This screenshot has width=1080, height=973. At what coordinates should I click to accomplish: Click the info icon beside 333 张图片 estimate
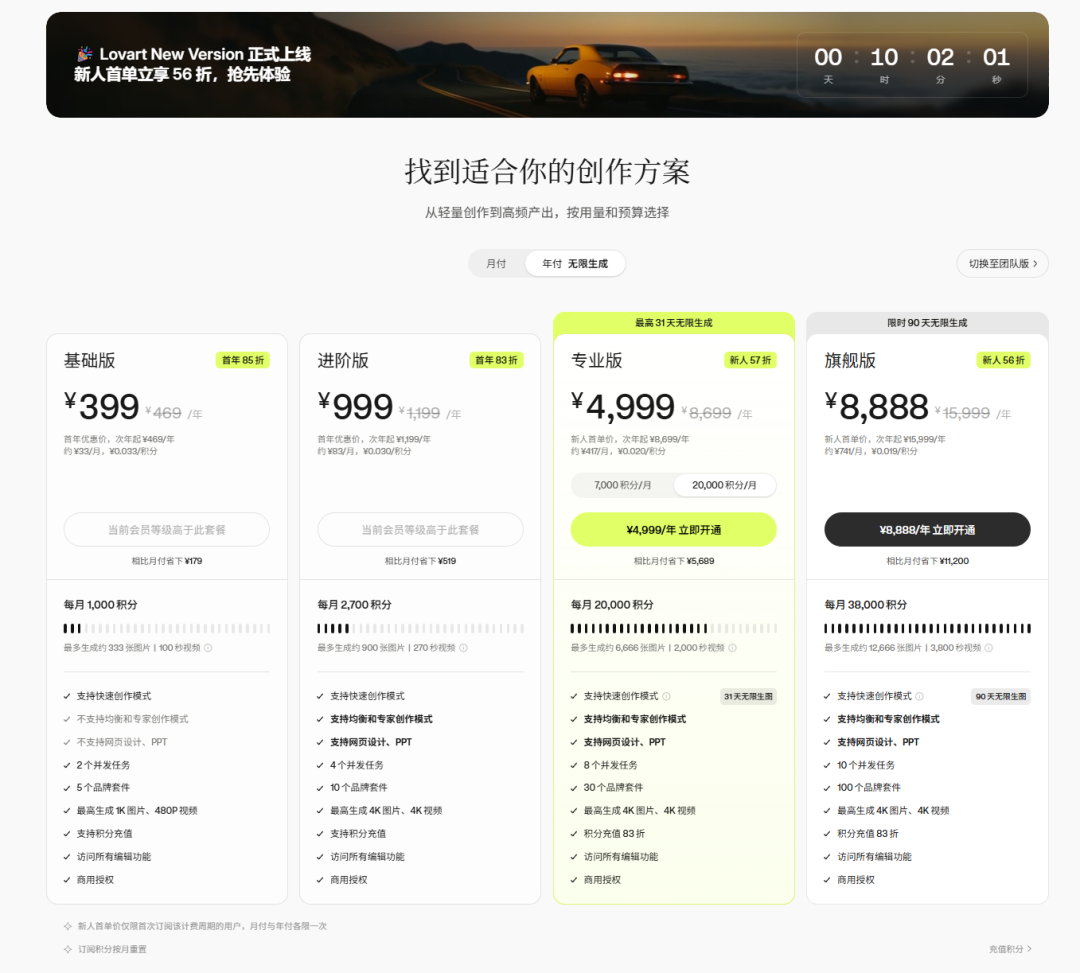point(208,648)
